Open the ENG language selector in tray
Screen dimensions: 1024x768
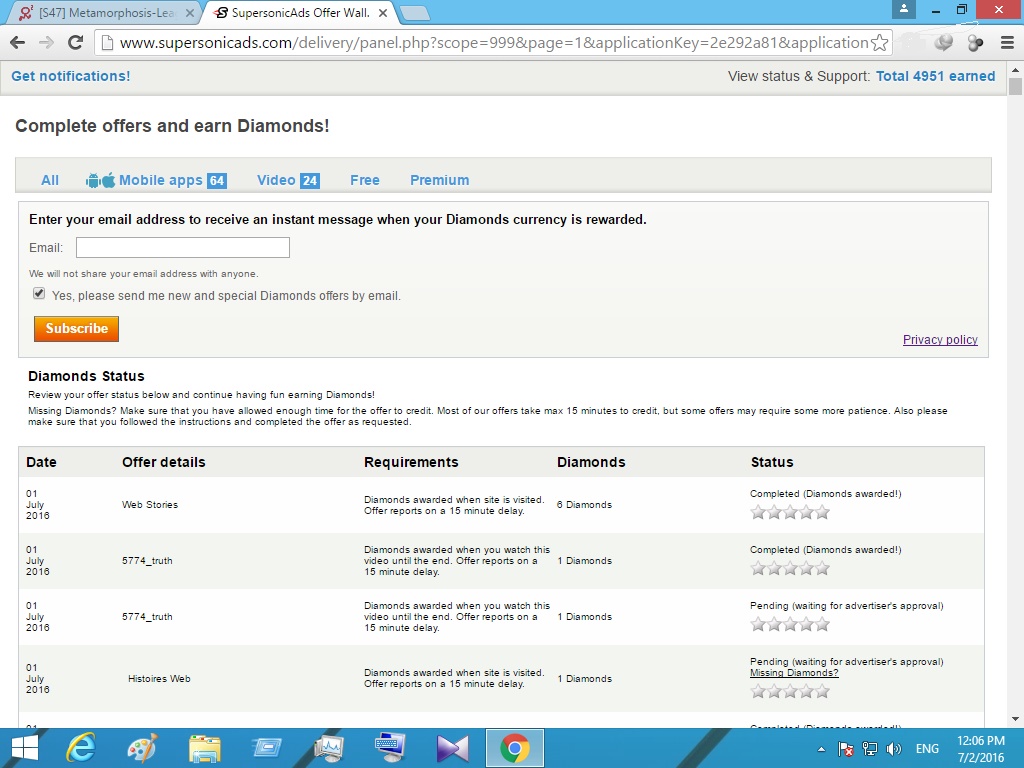tap(927, 748)
